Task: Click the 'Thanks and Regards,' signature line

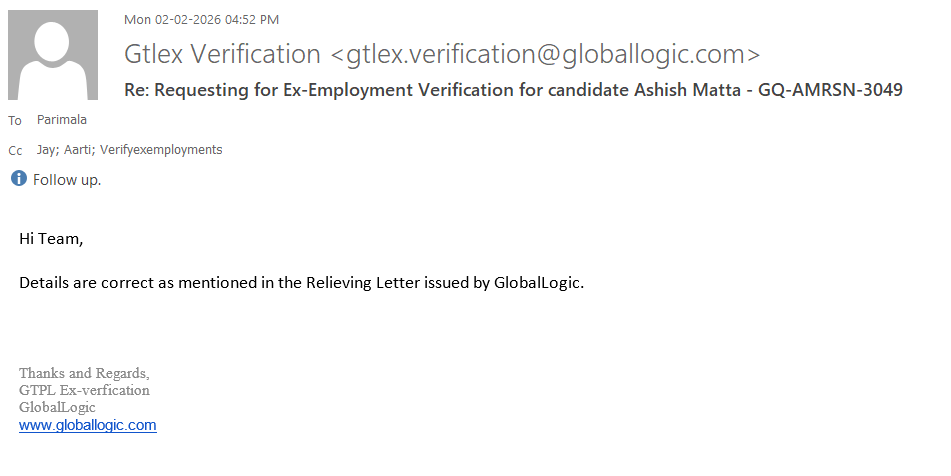Action: click(x=84, y=373)
